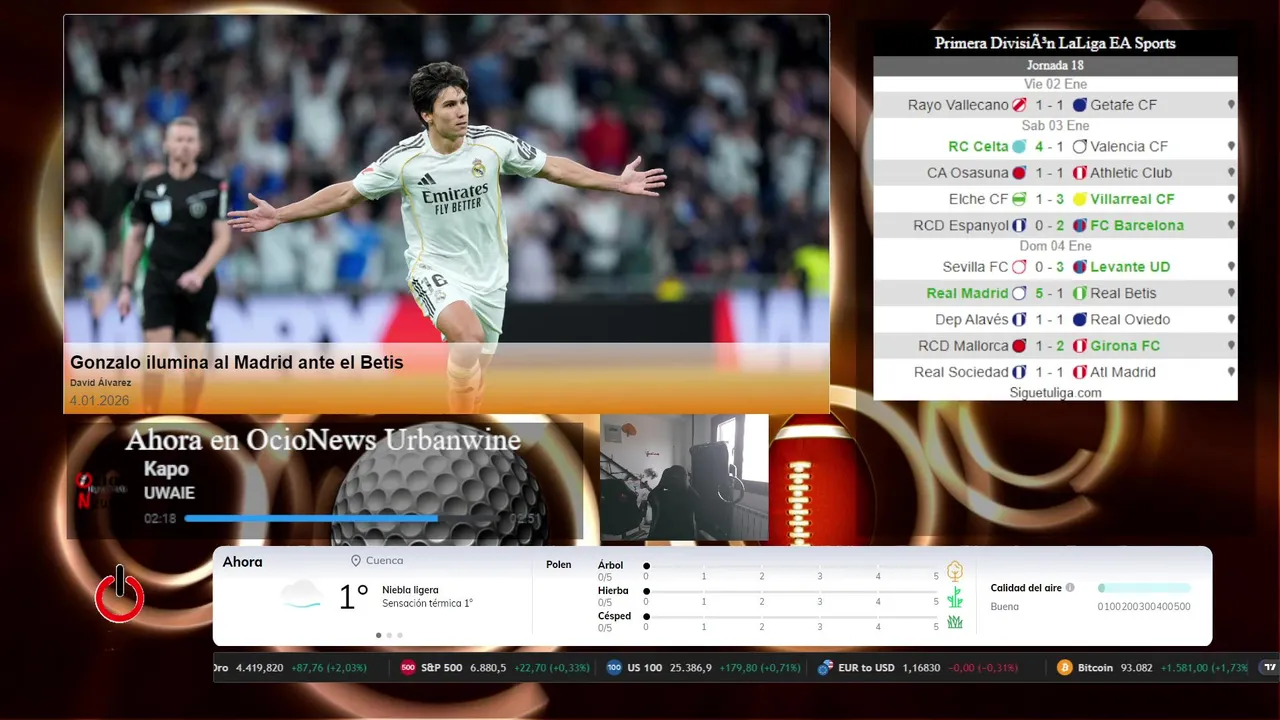
Task: Click the RC Celta team crest
Action: [1019, 146]
